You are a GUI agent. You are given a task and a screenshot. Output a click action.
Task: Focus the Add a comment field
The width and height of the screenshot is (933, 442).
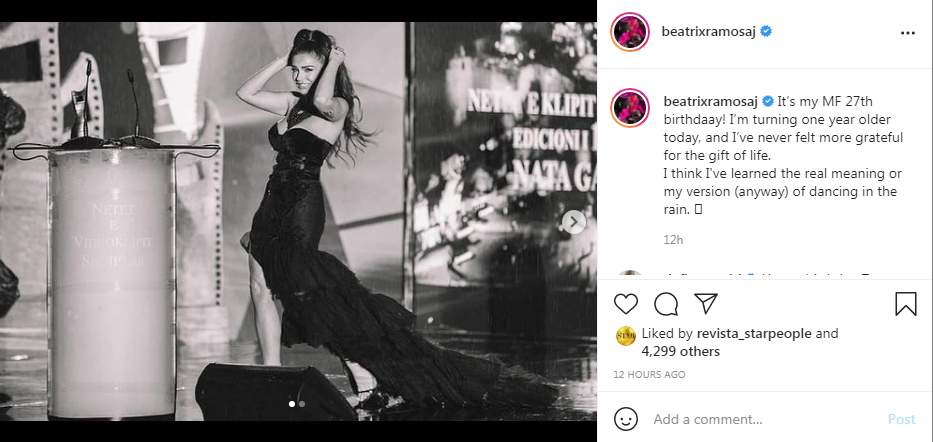tap(760, 419)
